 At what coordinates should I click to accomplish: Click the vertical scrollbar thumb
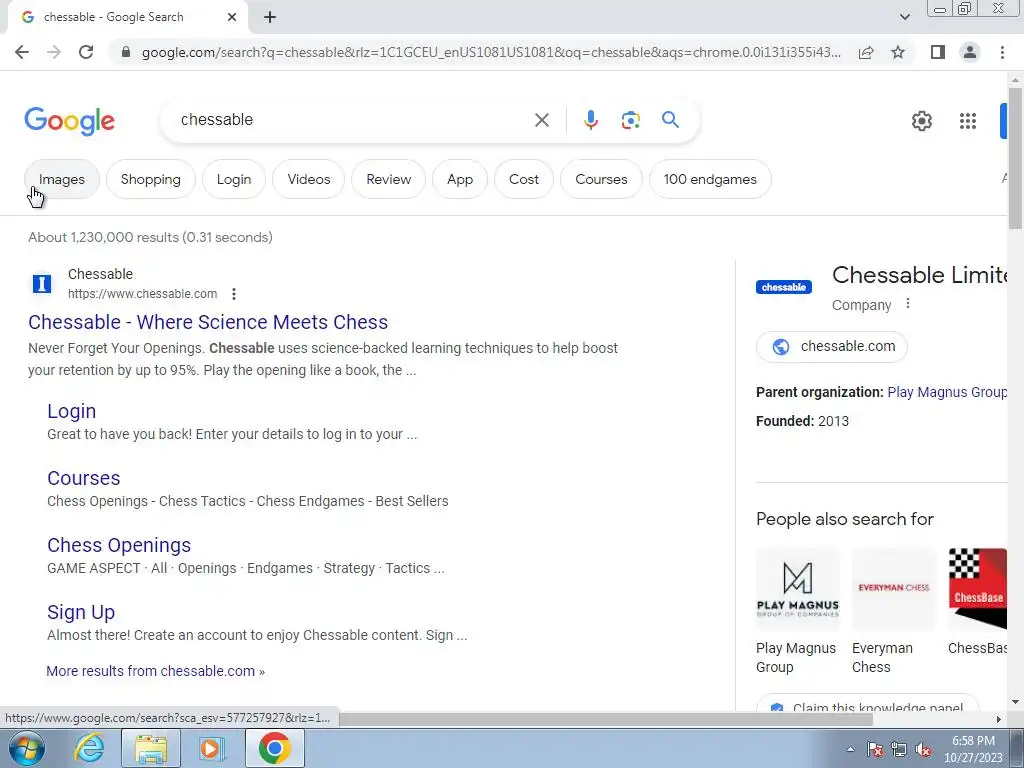click(x=1015, y=157)
